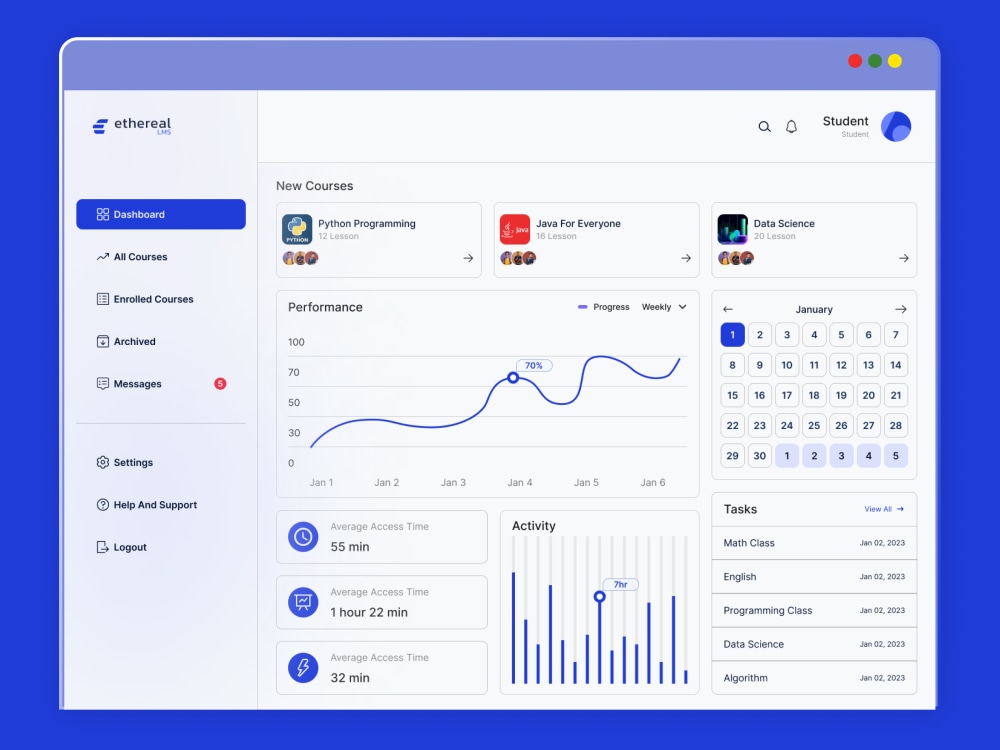Select January 15 on the calendar
Viewport: 1000px width, 750px height.
732,395
